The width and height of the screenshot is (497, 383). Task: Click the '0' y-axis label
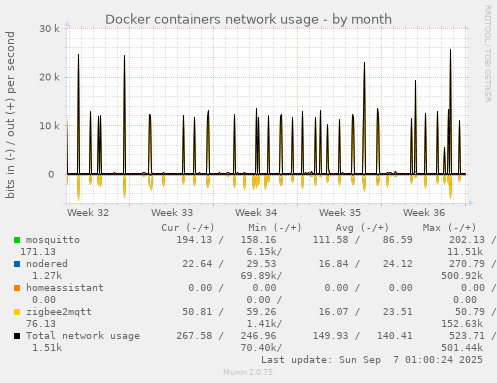tap(51, 174)
